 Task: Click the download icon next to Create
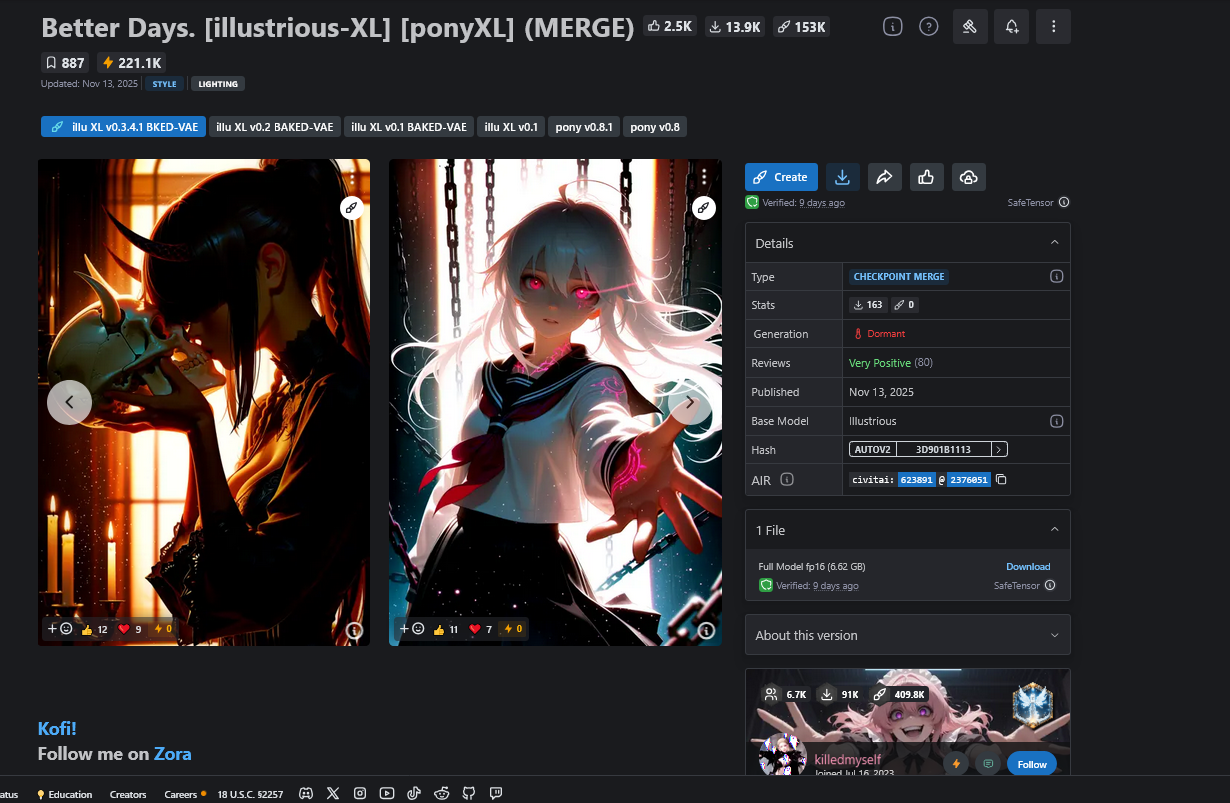pyautogui.click(x=842, y=177)
